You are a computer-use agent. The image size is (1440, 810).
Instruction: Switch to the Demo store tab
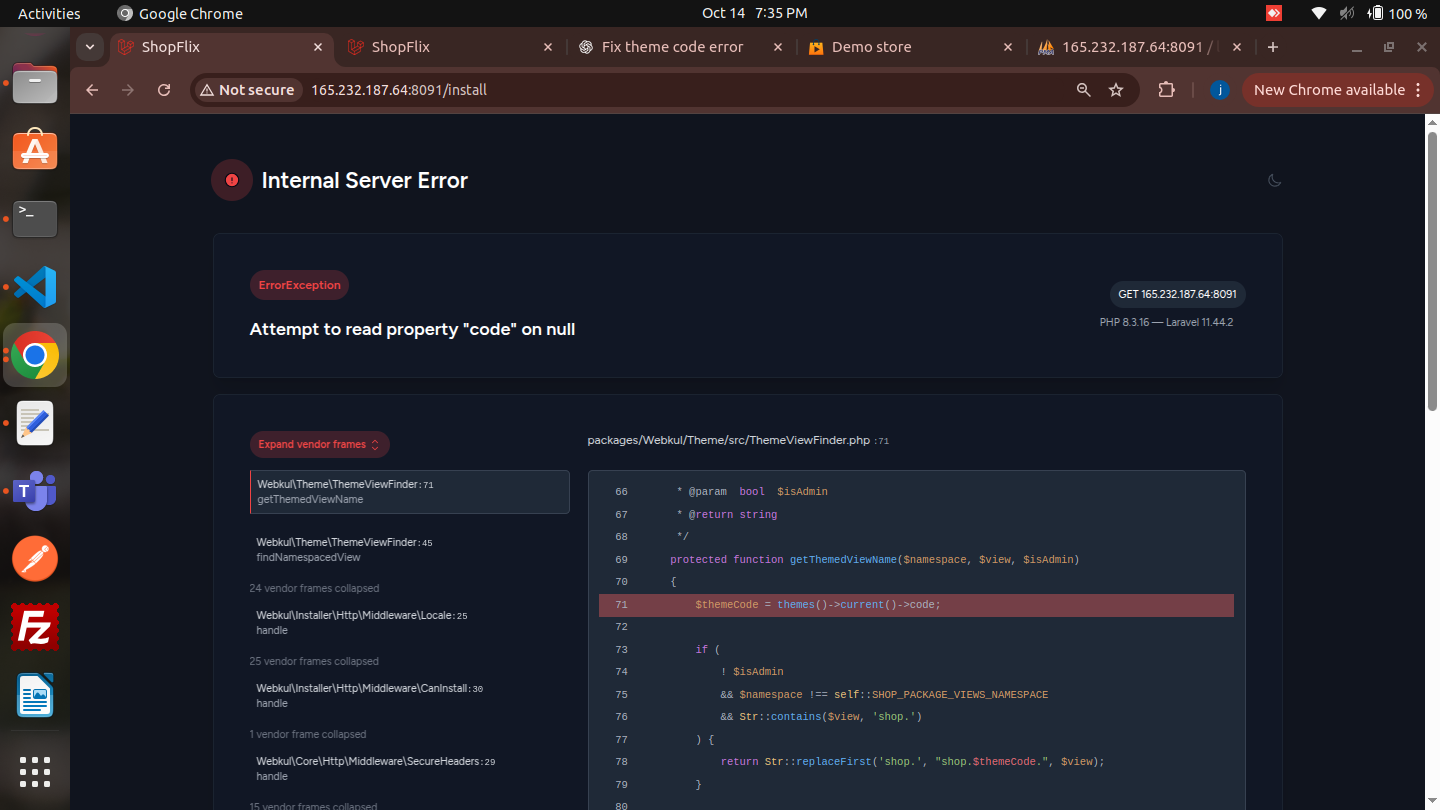[x=871, y=47]
